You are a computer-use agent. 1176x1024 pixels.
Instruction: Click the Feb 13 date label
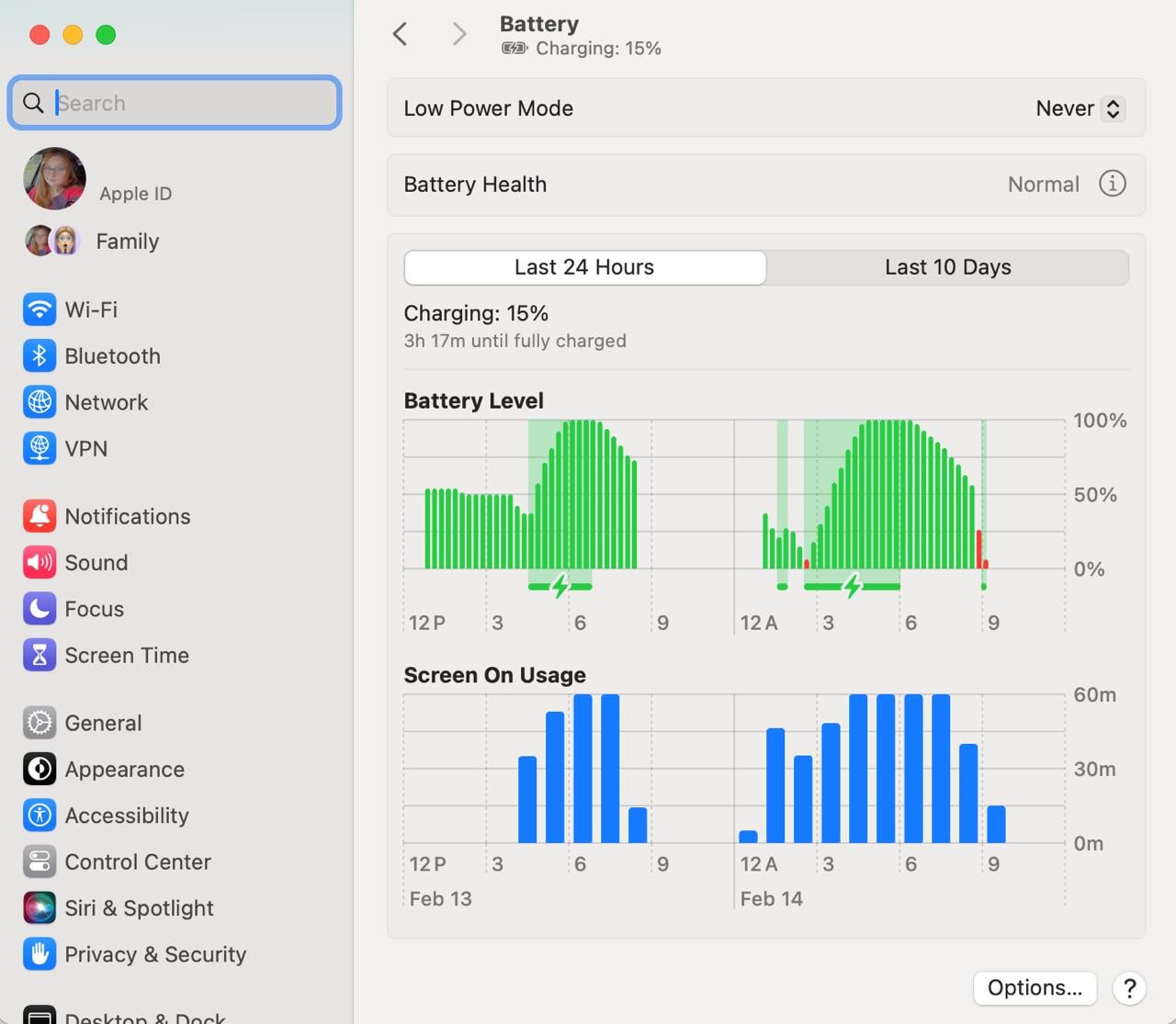440,899
